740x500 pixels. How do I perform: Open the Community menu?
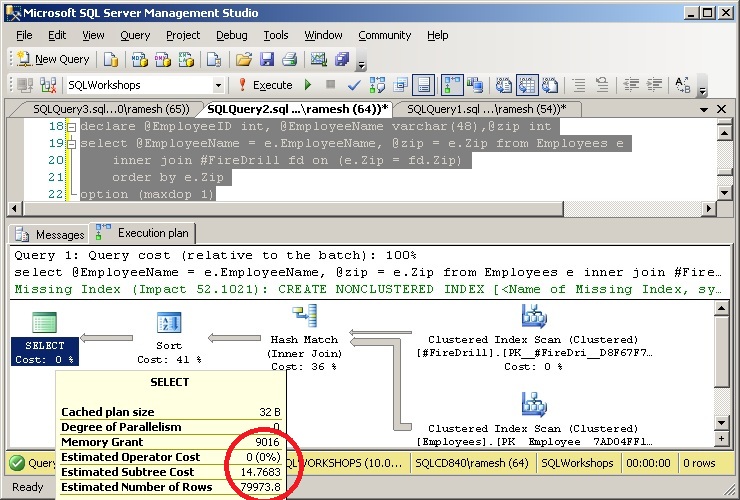click(x=385, y=35)
